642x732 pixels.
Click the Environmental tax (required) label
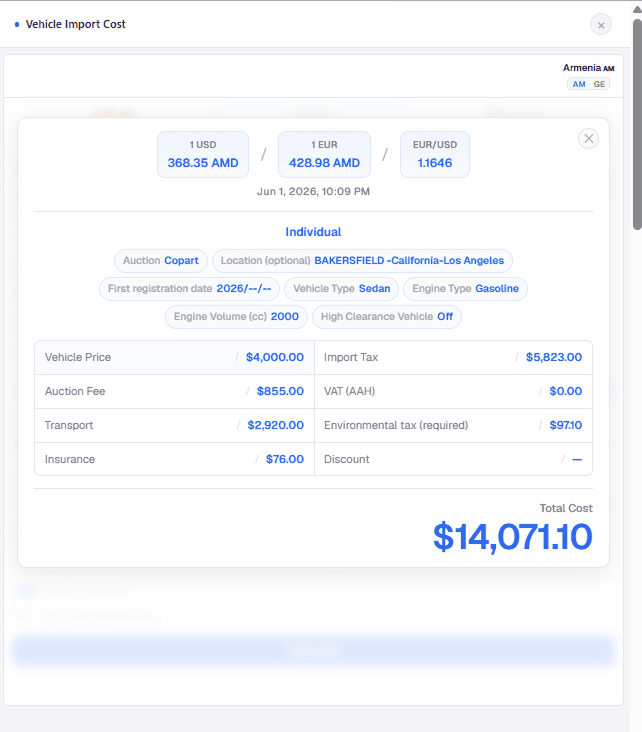click(x=396, y=425)
